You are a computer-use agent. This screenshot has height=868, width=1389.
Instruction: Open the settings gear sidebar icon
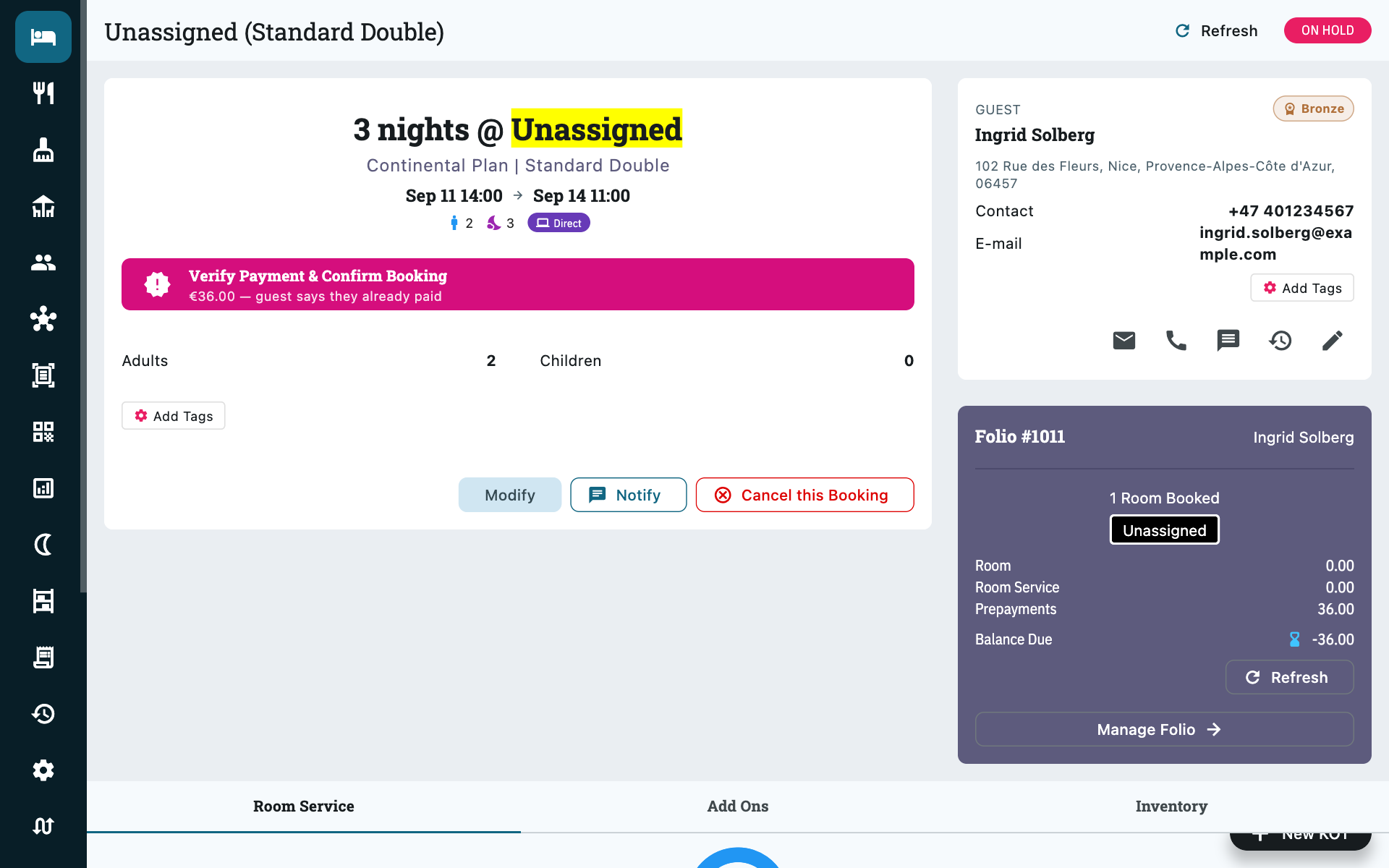click(x=43, y=770)
